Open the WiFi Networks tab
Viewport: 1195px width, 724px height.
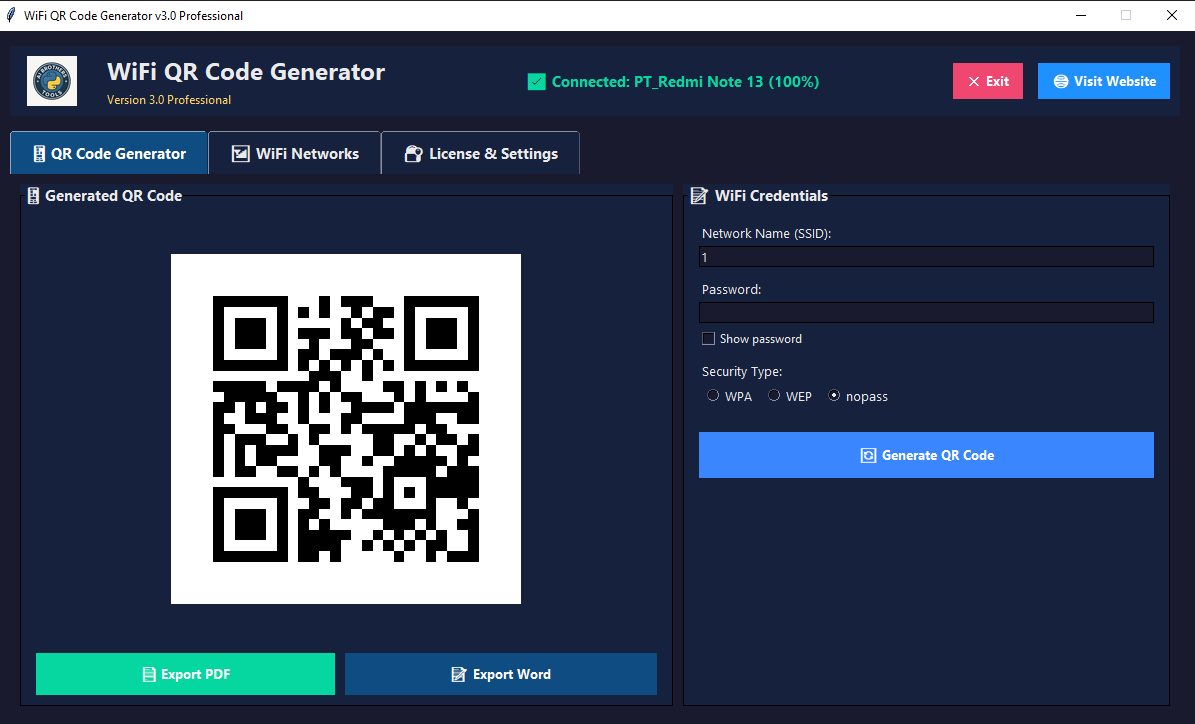coord(294,153)
